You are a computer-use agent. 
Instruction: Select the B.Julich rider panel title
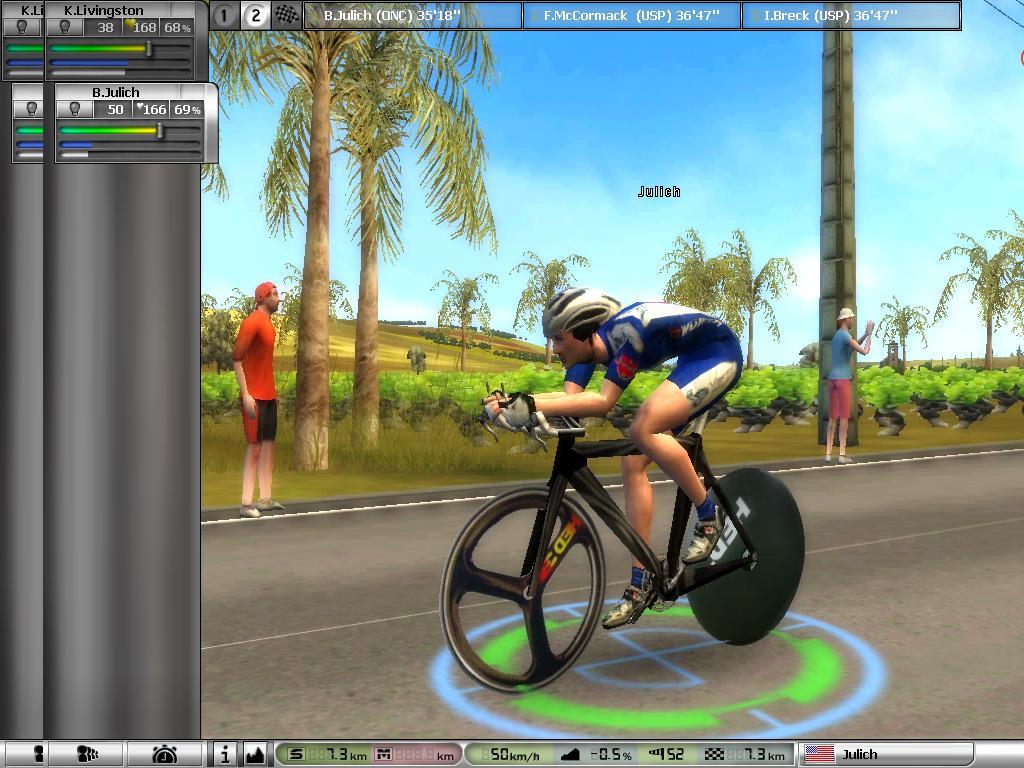(116, 92)
